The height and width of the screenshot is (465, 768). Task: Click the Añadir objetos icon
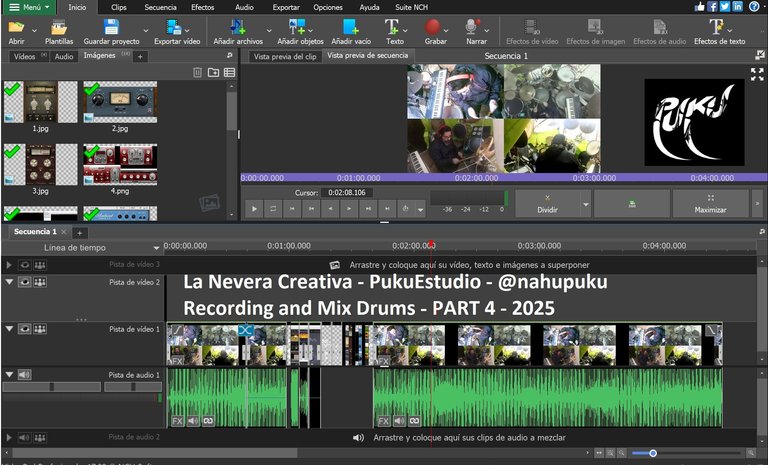click(297, 27)
